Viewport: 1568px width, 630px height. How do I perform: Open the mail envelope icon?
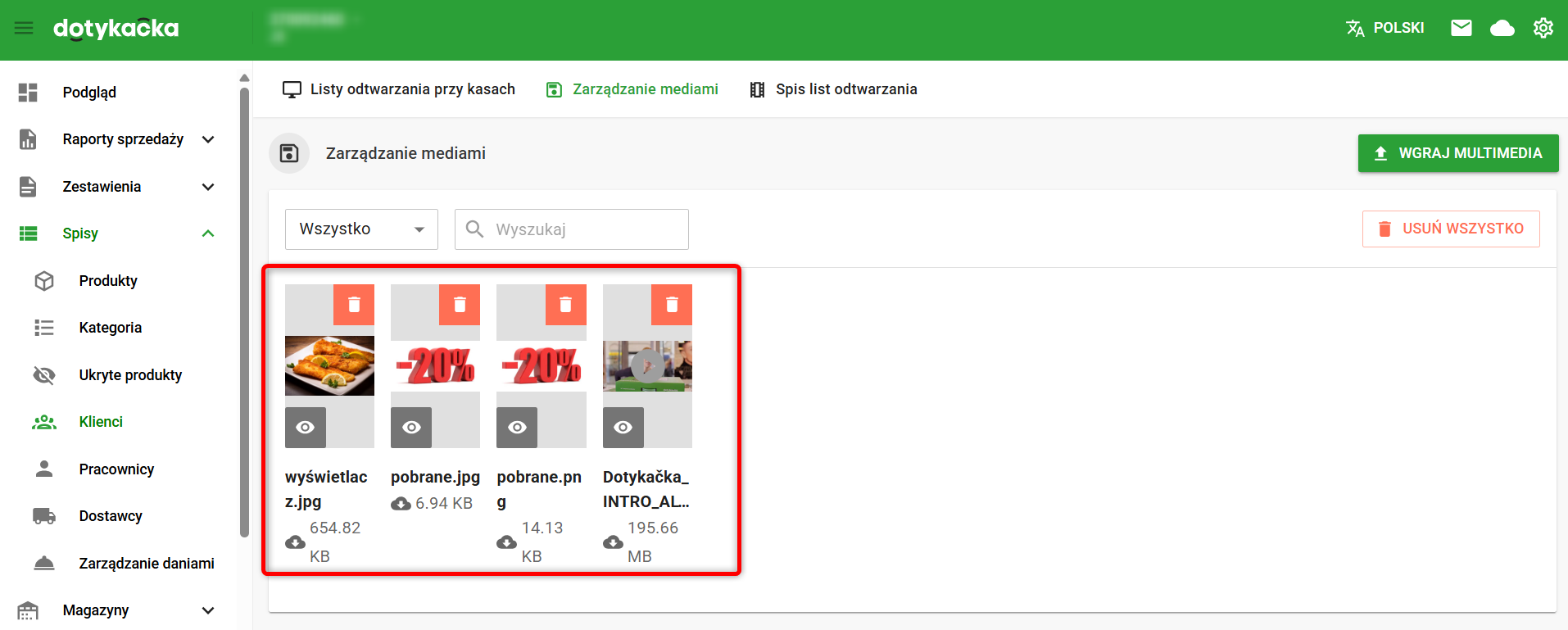(x=1462, y=29)
